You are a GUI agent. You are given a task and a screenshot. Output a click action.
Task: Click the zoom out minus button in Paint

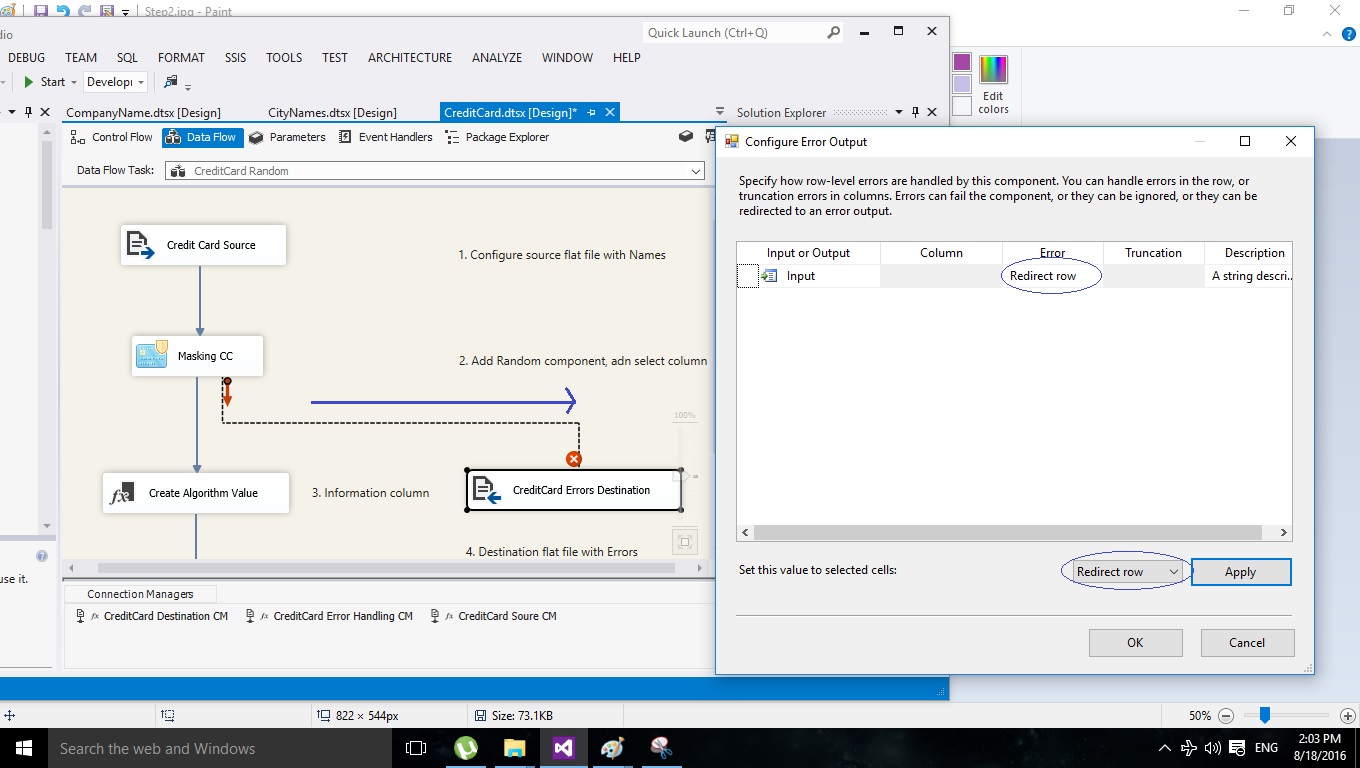(1226, 716)
